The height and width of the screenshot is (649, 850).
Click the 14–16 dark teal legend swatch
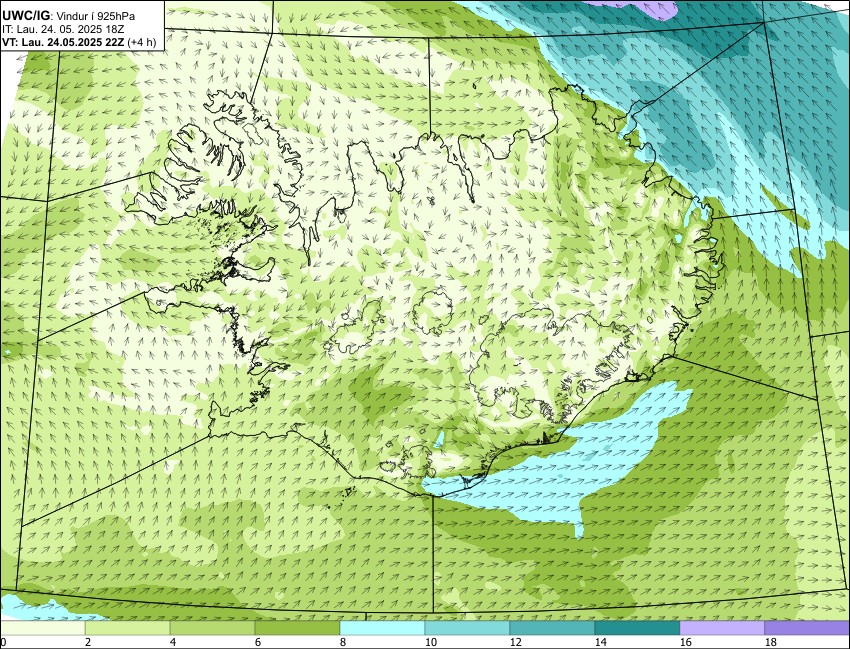[637, 628]
